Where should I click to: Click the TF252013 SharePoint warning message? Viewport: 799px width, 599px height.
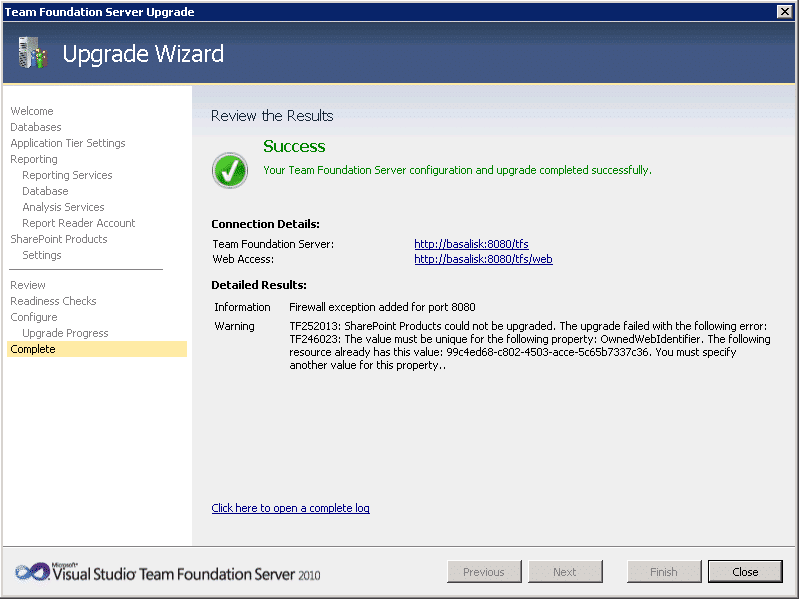coord(530,346)
